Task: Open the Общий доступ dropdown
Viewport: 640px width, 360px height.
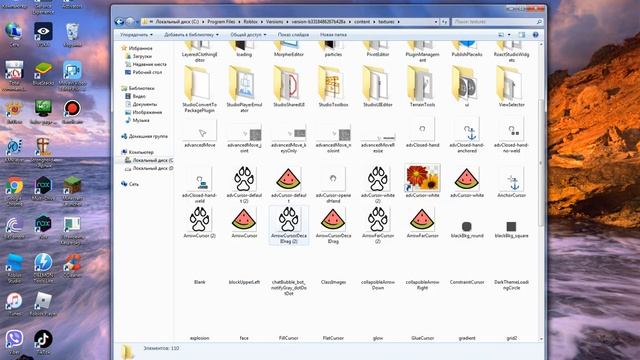Action: [x=248, y=35]
